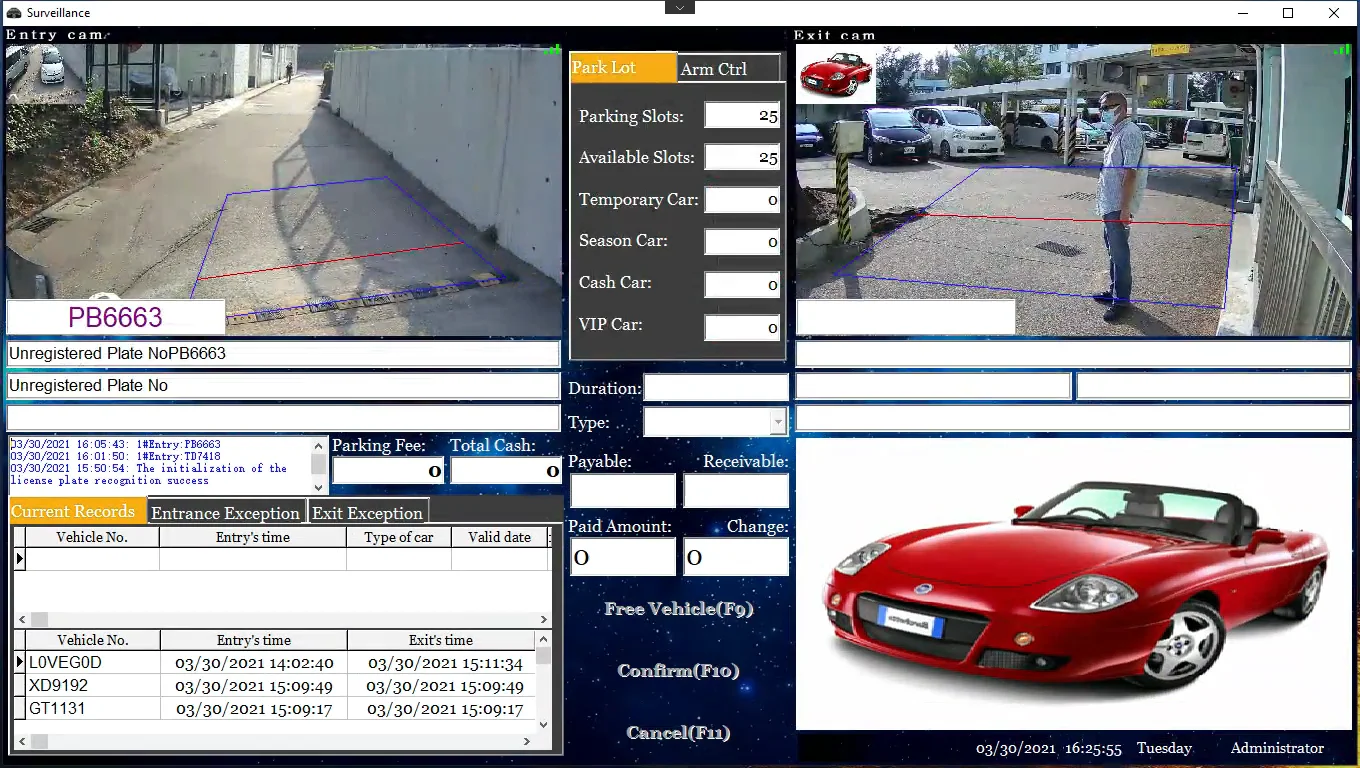1360x768 pixels.
Task: Click the Free Vehicle(F9) button
Action: pyautogui.click(x=678, y=609)
